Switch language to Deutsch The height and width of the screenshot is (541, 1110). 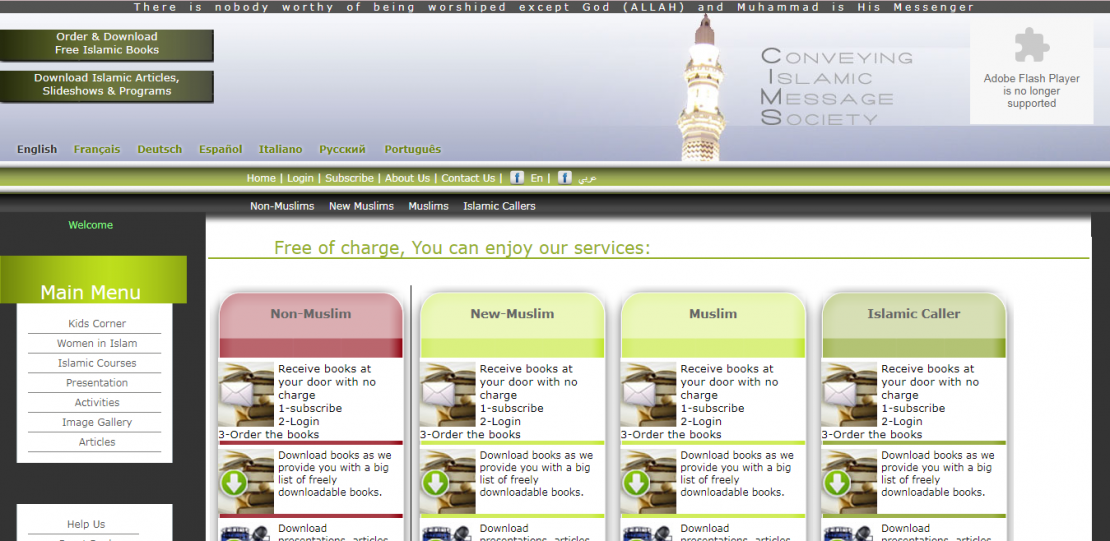pos(160,150)
